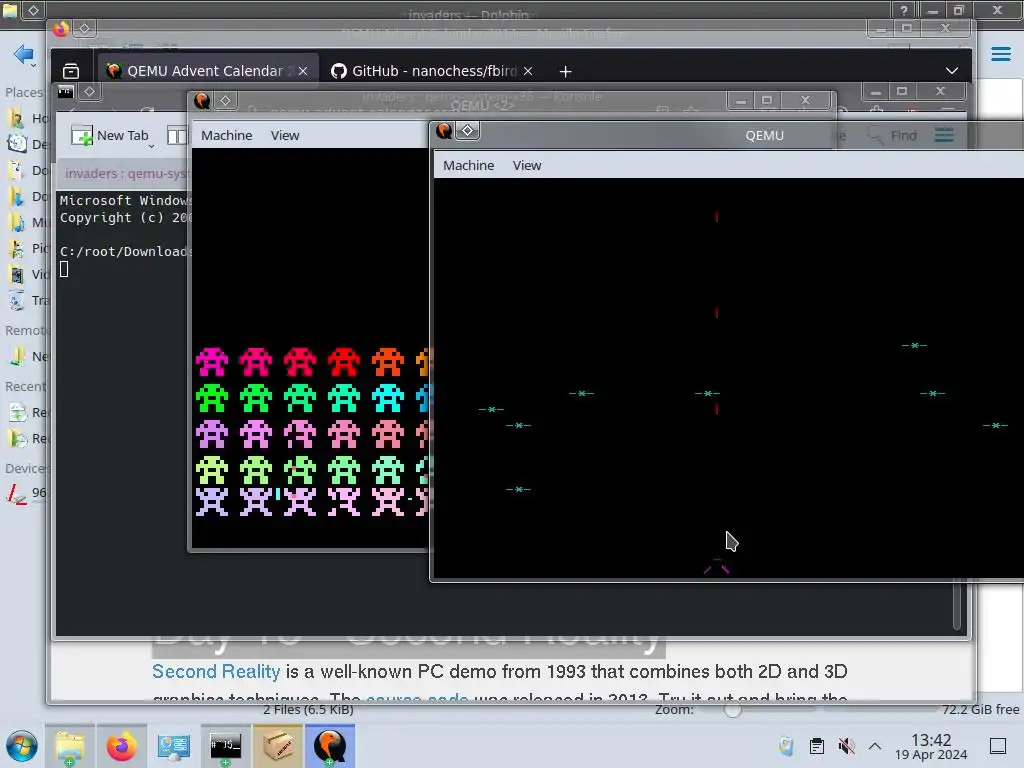Open clipboard tray icon
Viewport: 1024px width, 768px height.
coord(816,746)
